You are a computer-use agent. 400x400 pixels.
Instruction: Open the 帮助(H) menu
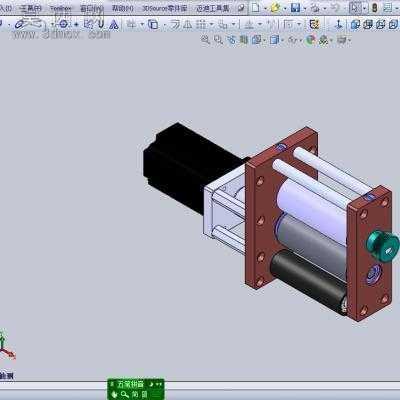click(x=122, y=8)
